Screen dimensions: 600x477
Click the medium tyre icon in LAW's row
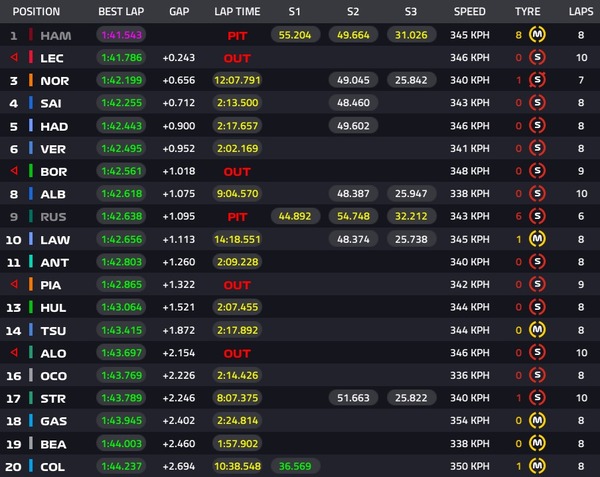[x=537, y=239]
